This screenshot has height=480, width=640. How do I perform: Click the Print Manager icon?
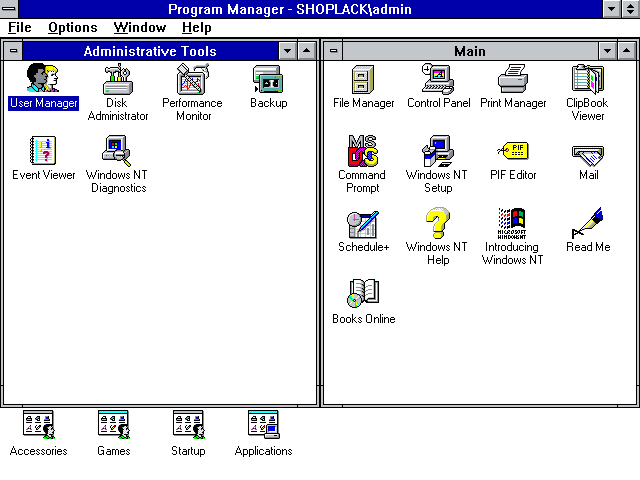(x=513, y=78)
